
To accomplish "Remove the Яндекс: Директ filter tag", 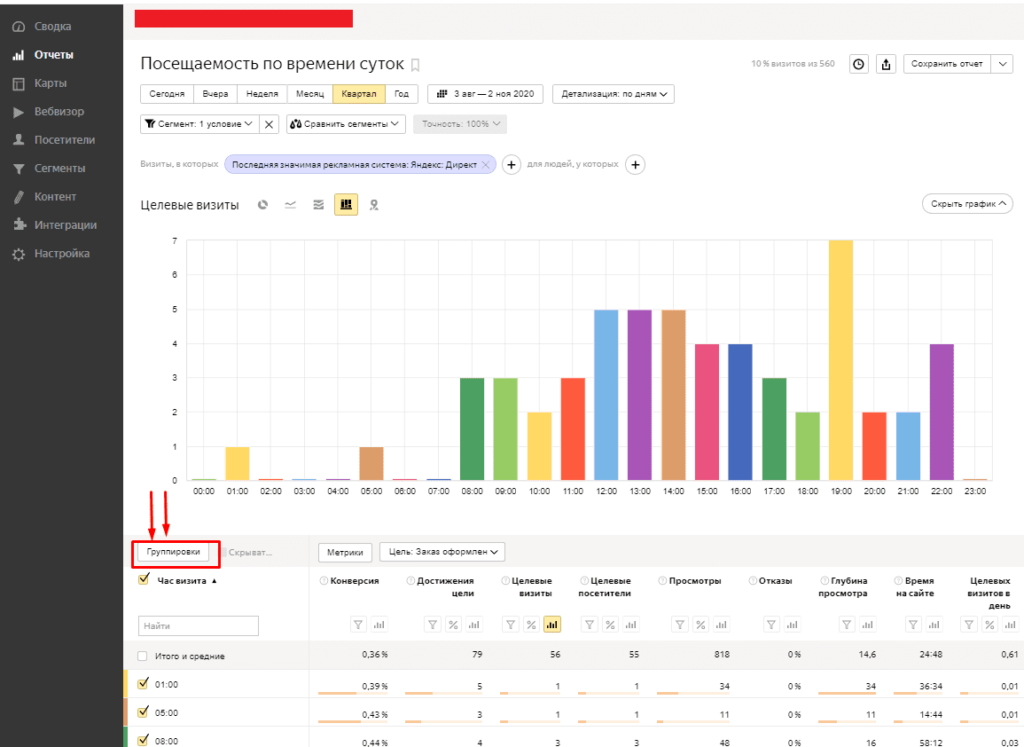I will 486,164.
